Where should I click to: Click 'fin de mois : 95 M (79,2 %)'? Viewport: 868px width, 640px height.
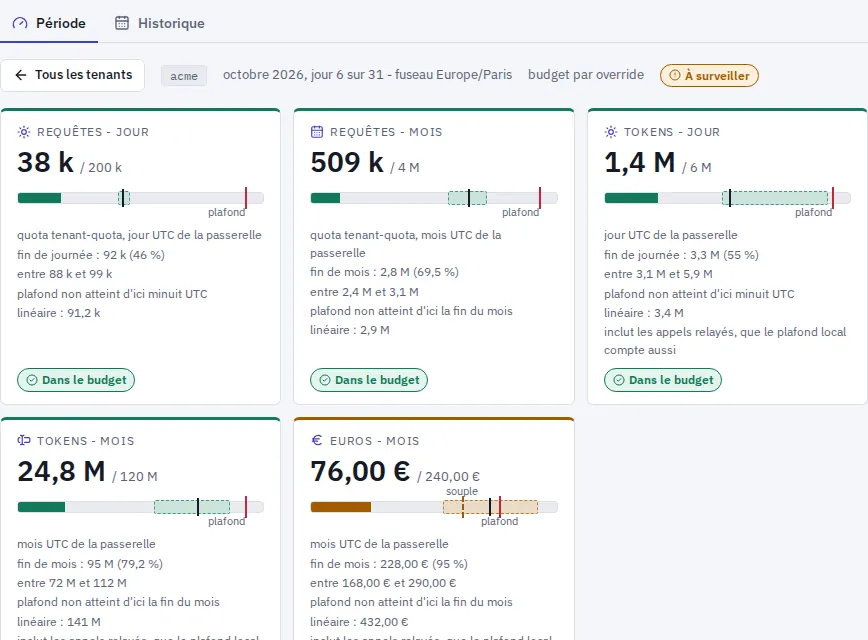(x=90, y=564)
